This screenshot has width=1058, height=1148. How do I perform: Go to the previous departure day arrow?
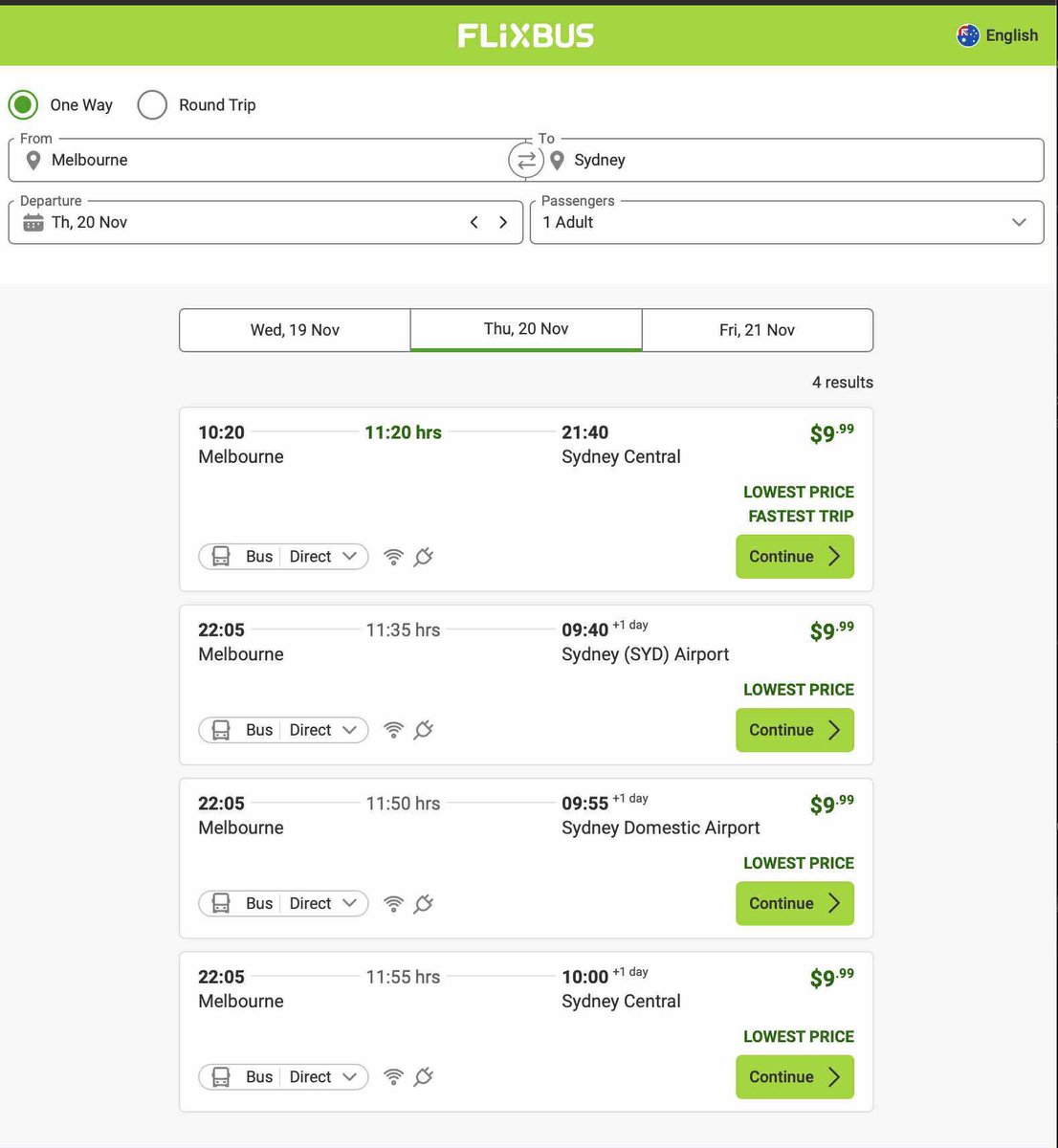click(x=474, y=222)
